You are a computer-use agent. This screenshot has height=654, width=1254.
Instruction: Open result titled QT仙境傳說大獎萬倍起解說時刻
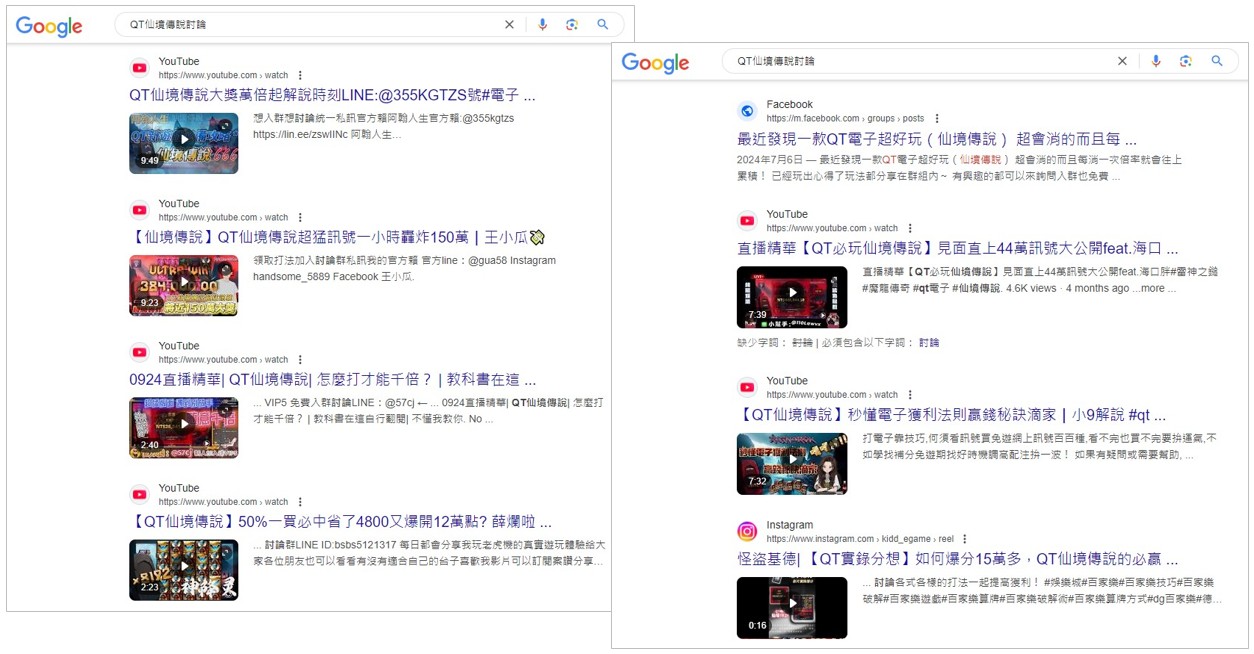(333, 96)
